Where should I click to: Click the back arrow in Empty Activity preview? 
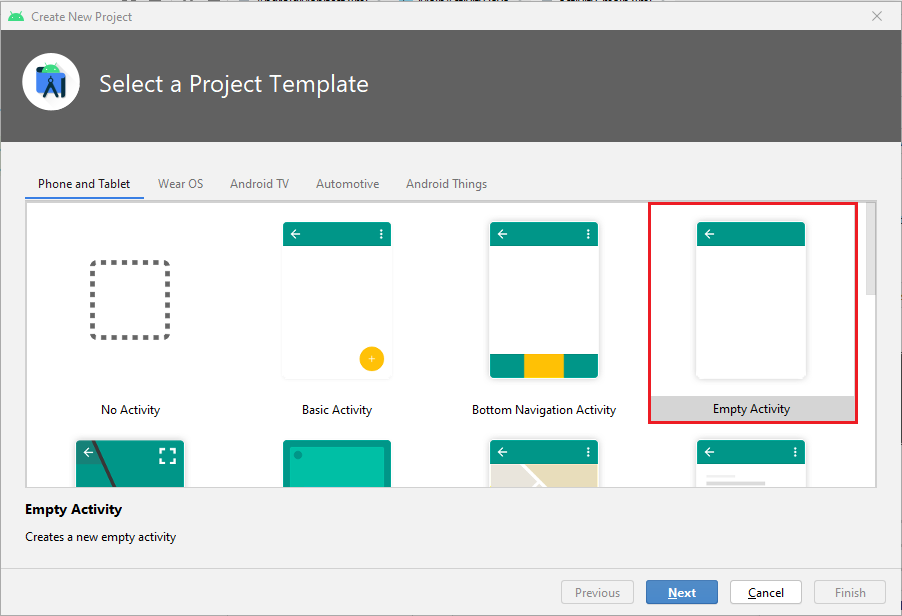[x=709, y=233]
